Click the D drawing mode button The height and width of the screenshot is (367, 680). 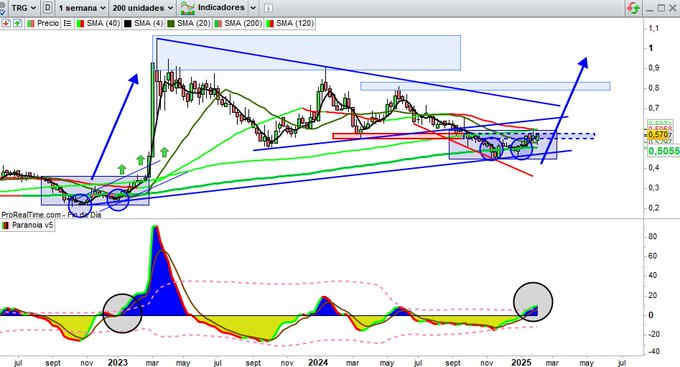pyautogui.click(x=48, y=7)
